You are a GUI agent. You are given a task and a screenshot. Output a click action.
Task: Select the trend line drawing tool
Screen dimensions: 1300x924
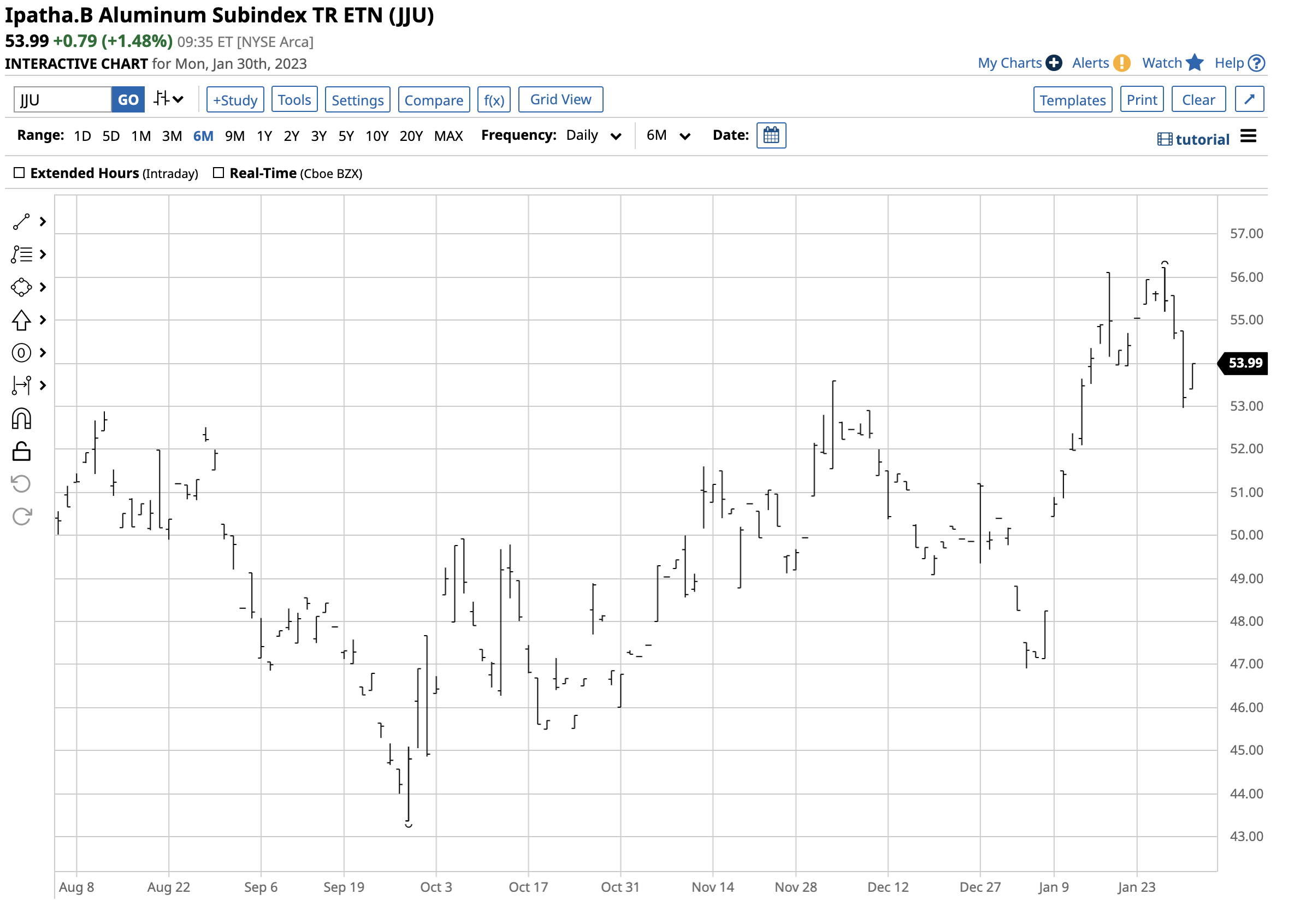click(22, 222)
